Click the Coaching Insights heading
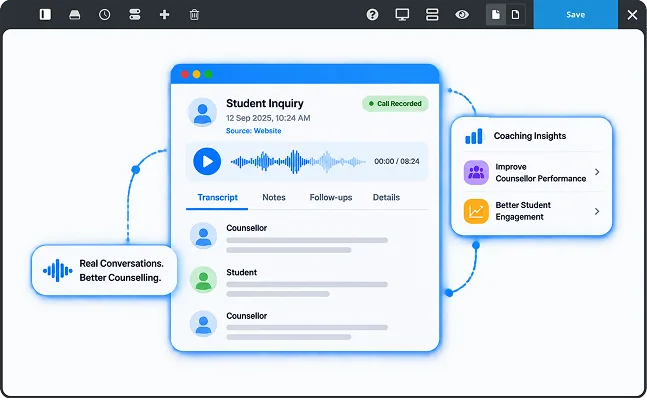 (x=530, y=136)
